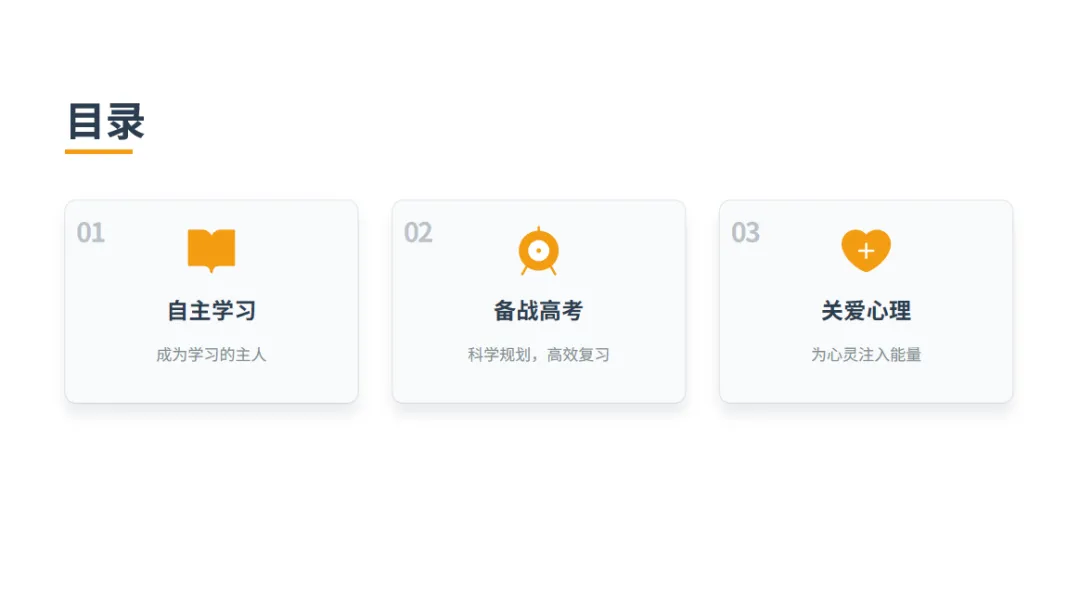Image resolution: width=1080 pixels, height=595 pixels.
Task: Click the 目录 heading
Action: [x=105, y=121]
